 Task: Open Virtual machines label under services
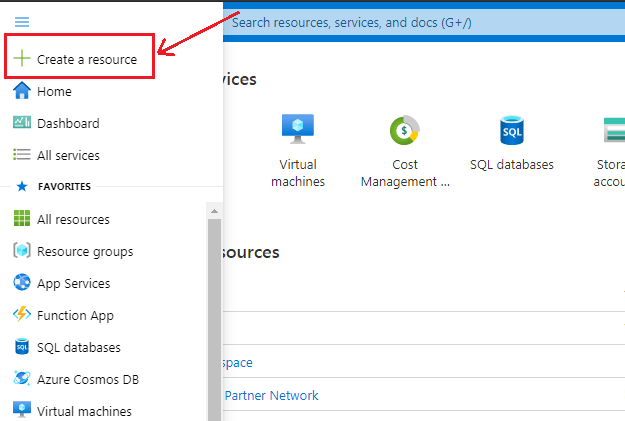(298, 173)
